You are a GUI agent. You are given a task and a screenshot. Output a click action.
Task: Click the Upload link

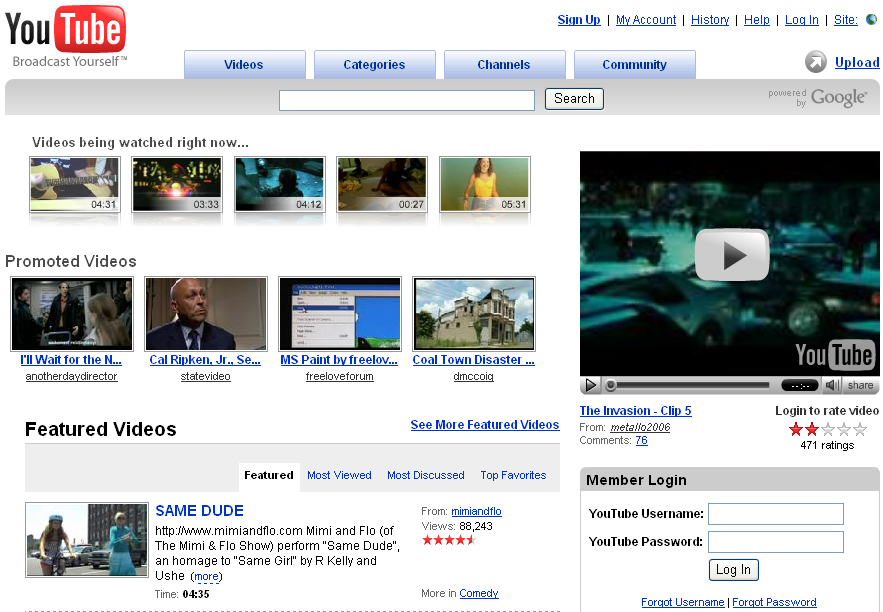click(x=857, y=62)
